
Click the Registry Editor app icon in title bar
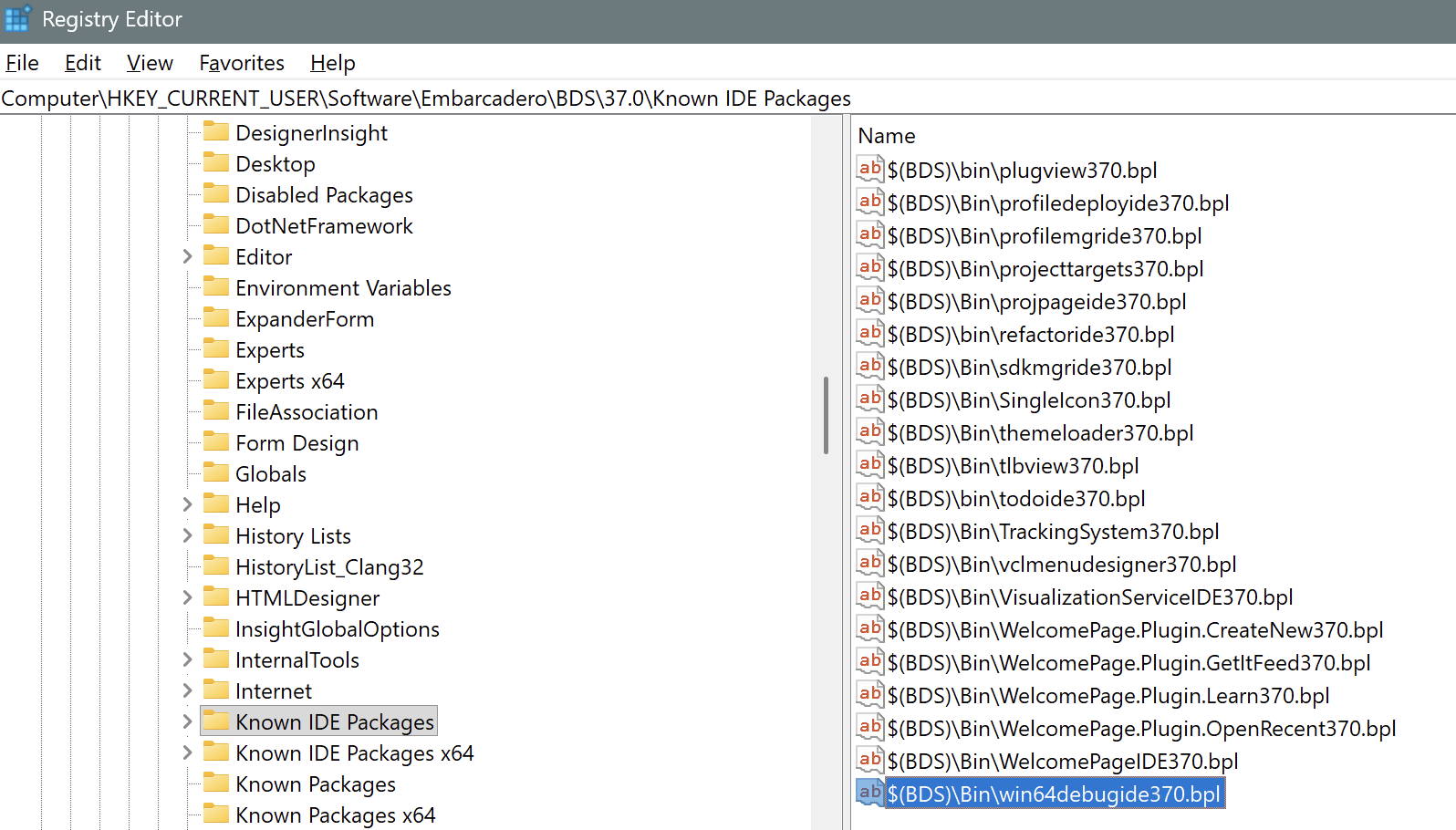pos(17,19)
